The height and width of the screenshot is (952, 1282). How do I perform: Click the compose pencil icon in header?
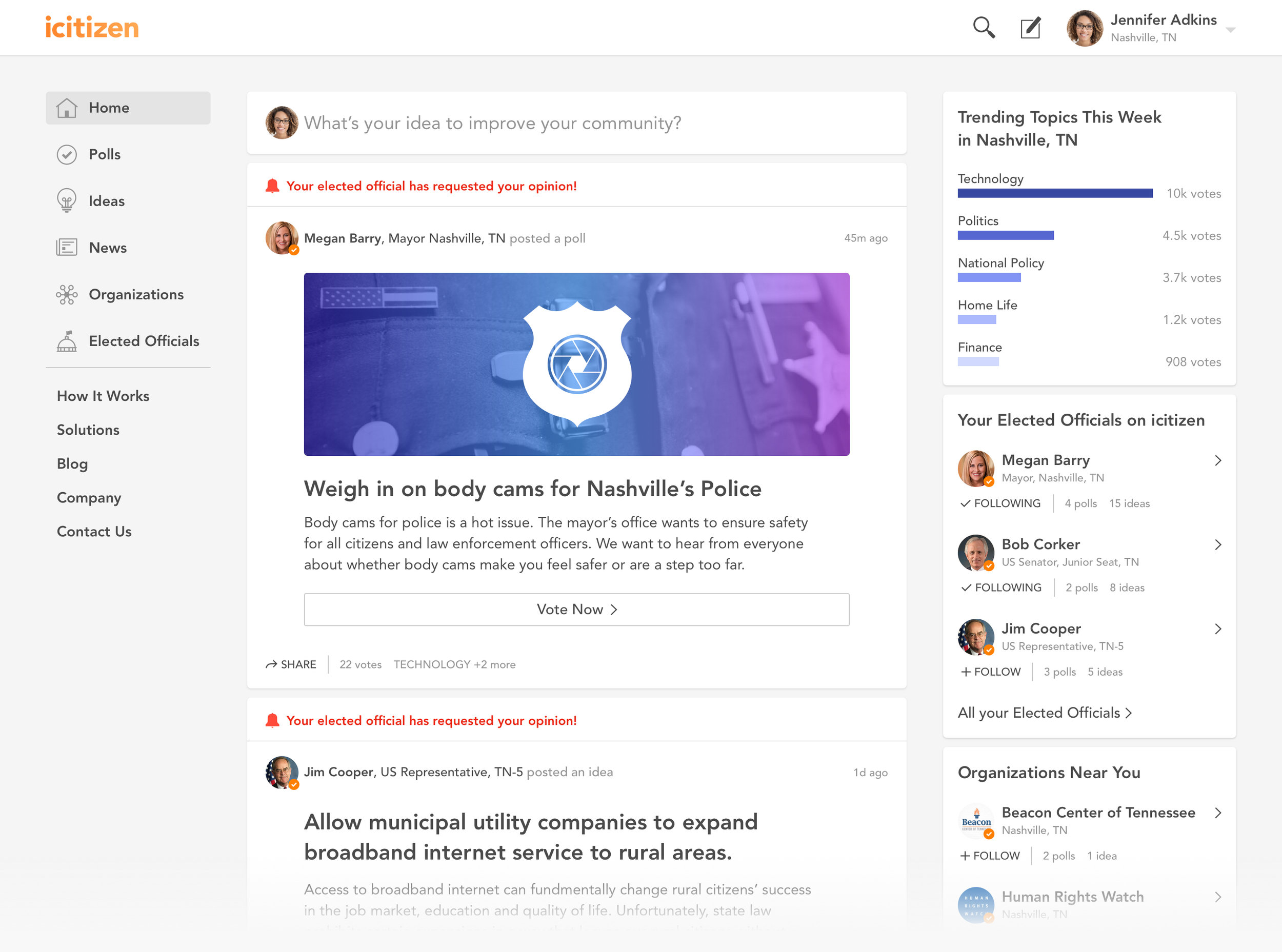(x=1030, y=28)
